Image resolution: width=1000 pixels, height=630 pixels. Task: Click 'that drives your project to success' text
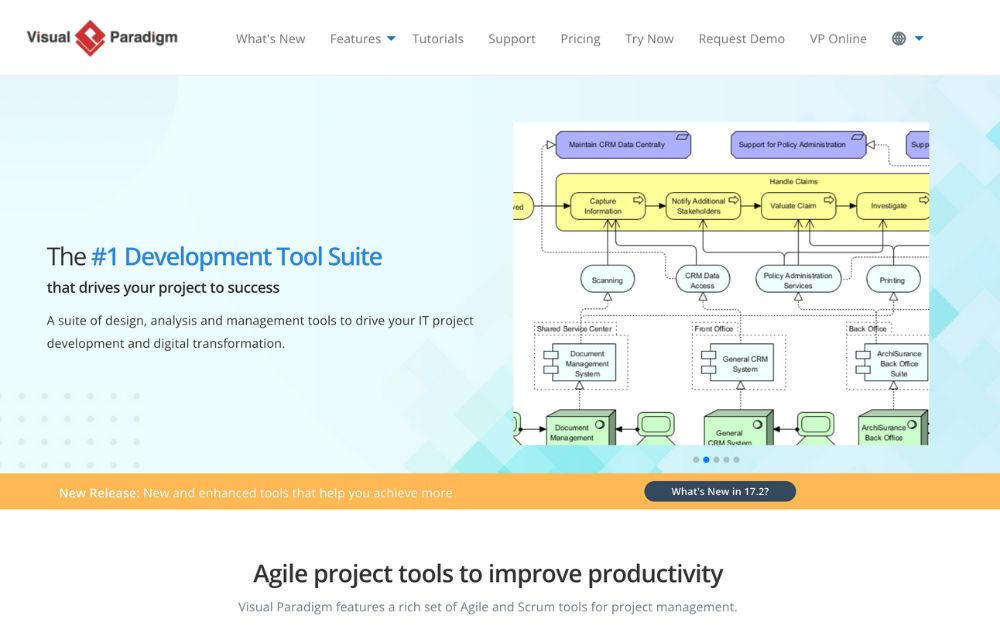tap(163, 288)
